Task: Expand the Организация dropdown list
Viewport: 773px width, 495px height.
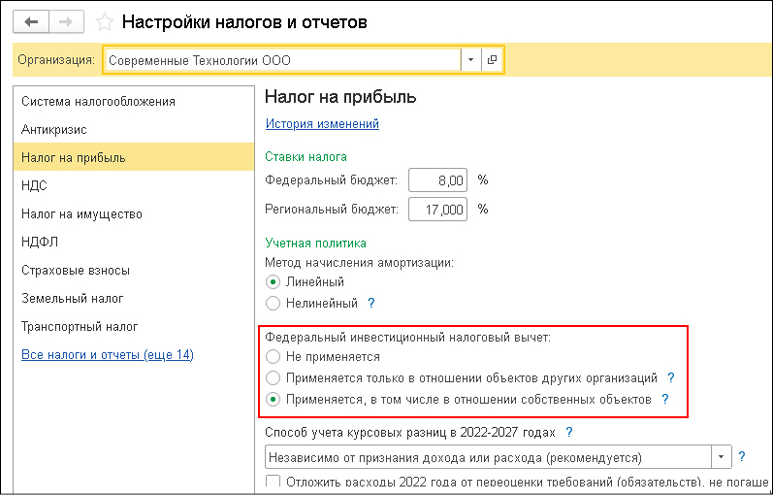Action: (471, 60)
